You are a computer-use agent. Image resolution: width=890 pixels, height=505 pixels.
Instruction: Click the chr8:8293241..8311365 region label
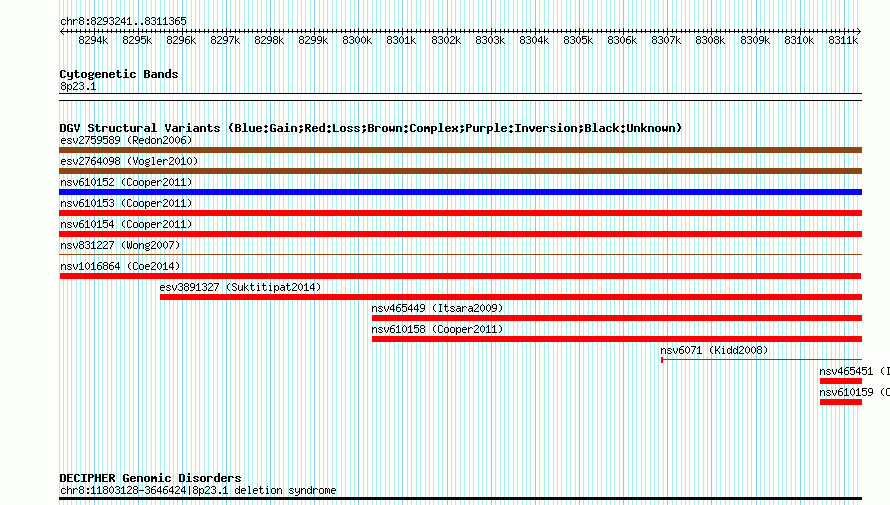[123, 21]
